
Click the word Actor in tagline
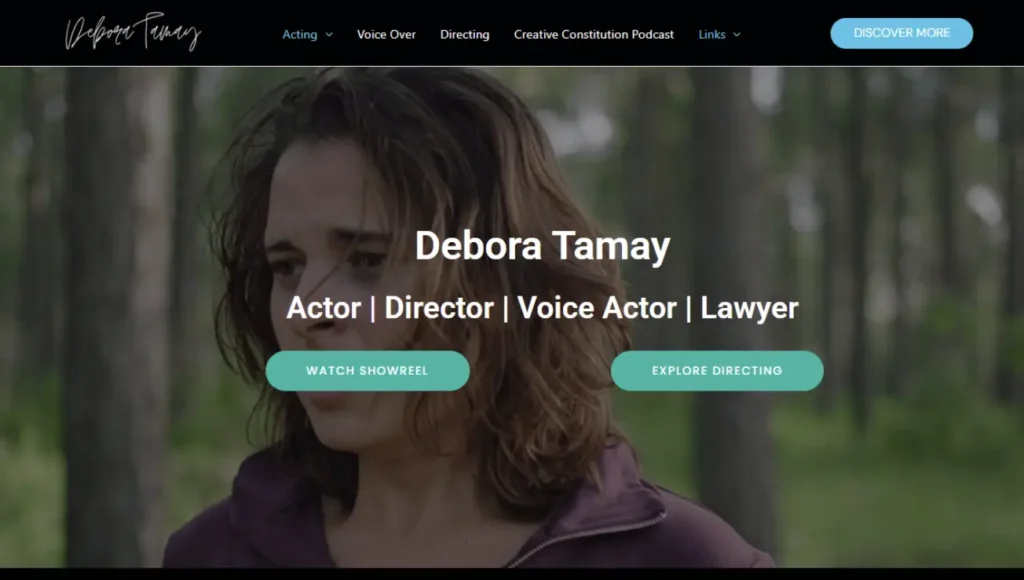323,308
